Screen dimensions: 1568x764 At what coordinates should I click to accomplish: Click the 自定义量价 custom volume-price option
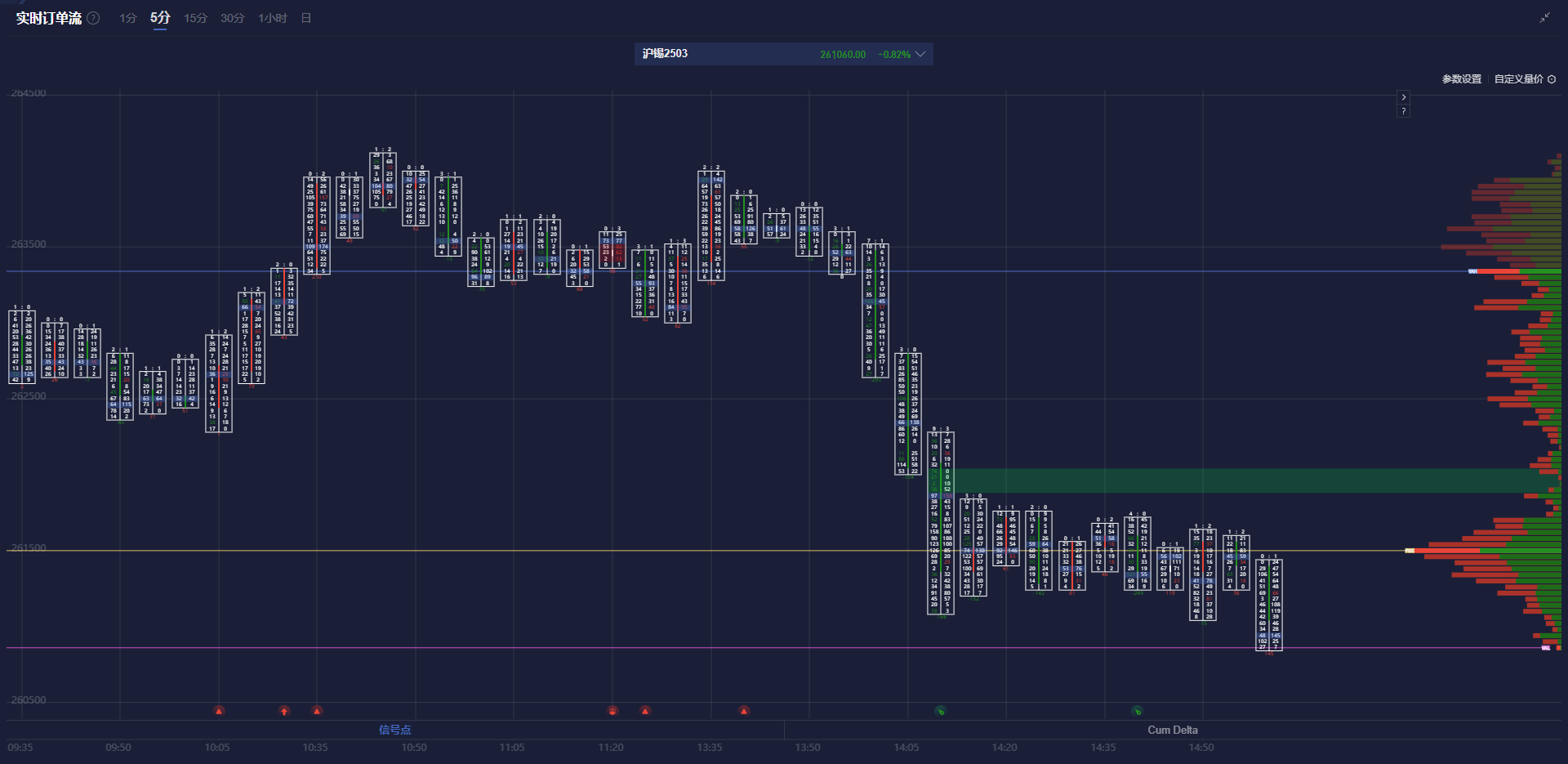click(x=1517, y=79)
